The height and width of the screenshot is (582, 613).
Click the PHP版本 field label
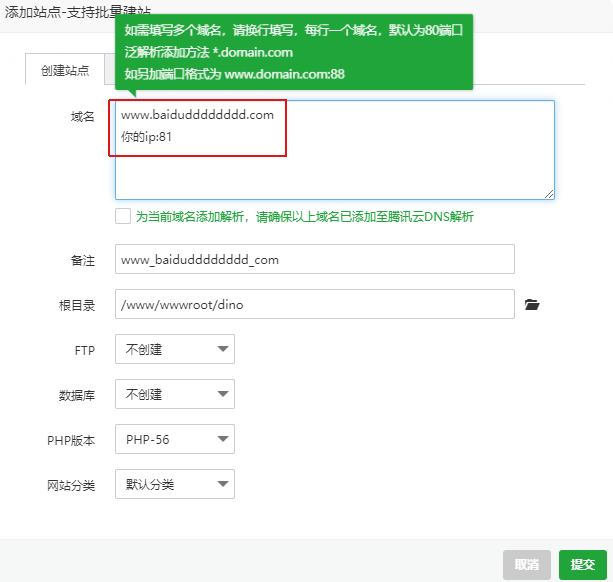(x=71, y=441)
